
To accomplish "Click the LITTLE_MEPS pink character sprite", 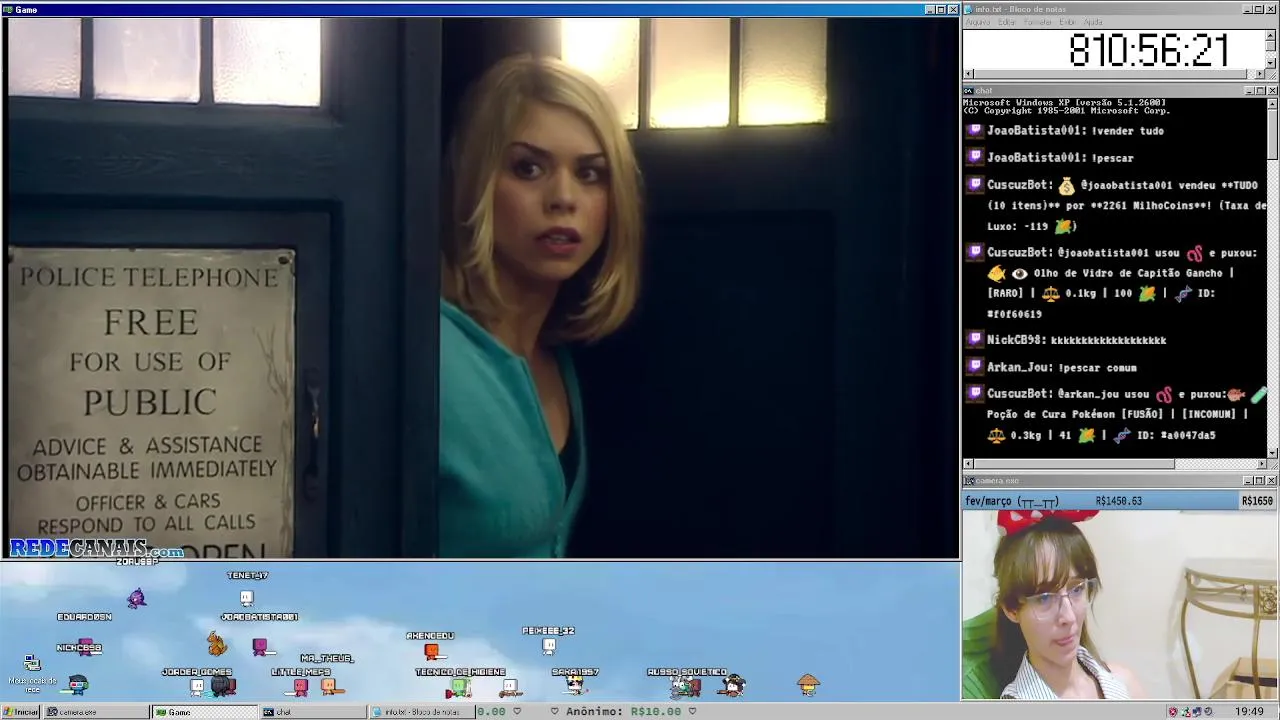I will pyautogui.click(x=300, y=687).
